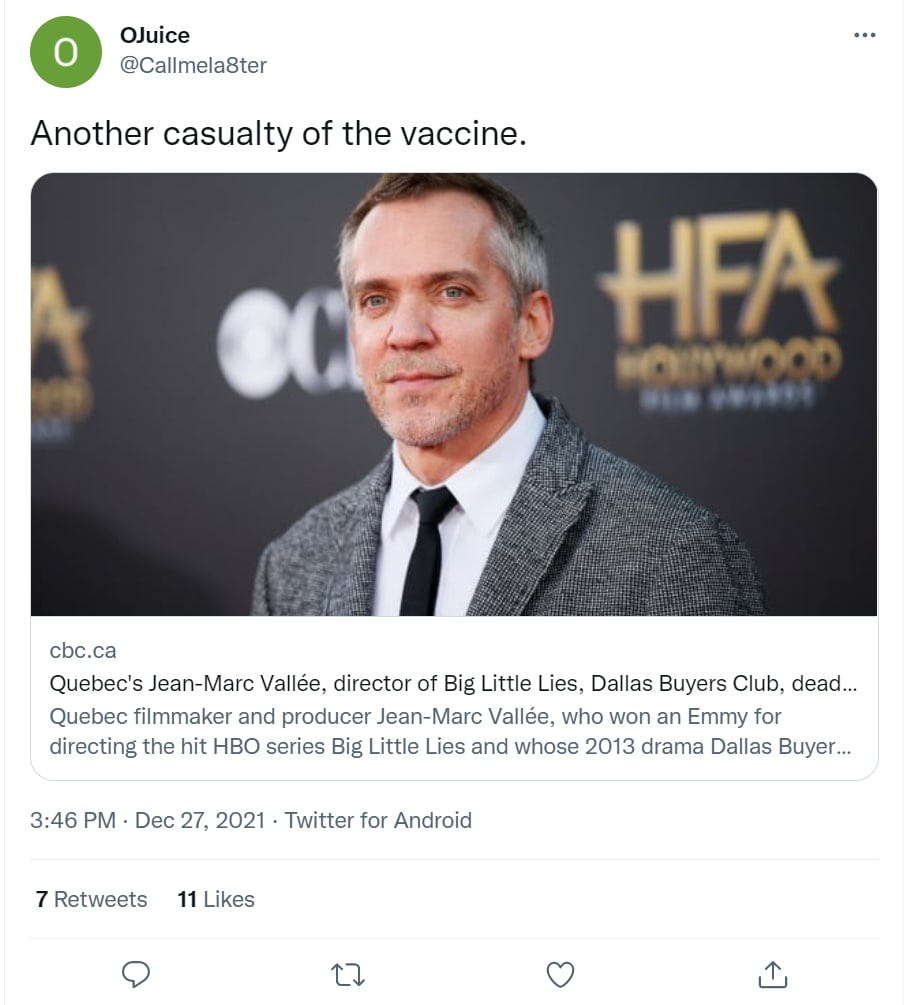The width and height of the screenshot is (905, 1005).
Task: Open the @Callmela8ter handle link
Action: click(x=193, y=66)
